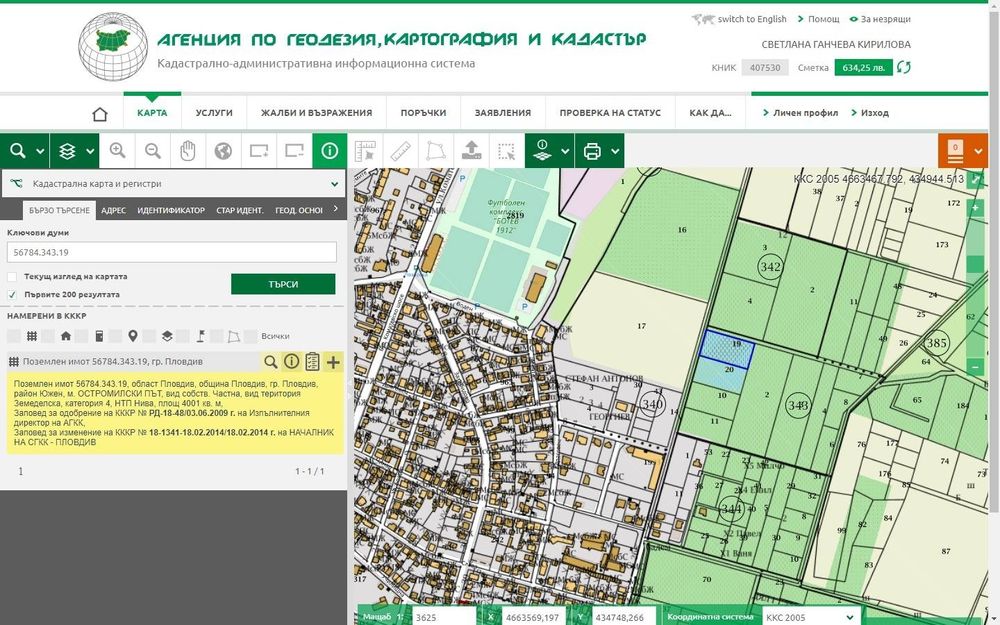
Task: Click the printer icon
Action: click(x=592, y=151)
